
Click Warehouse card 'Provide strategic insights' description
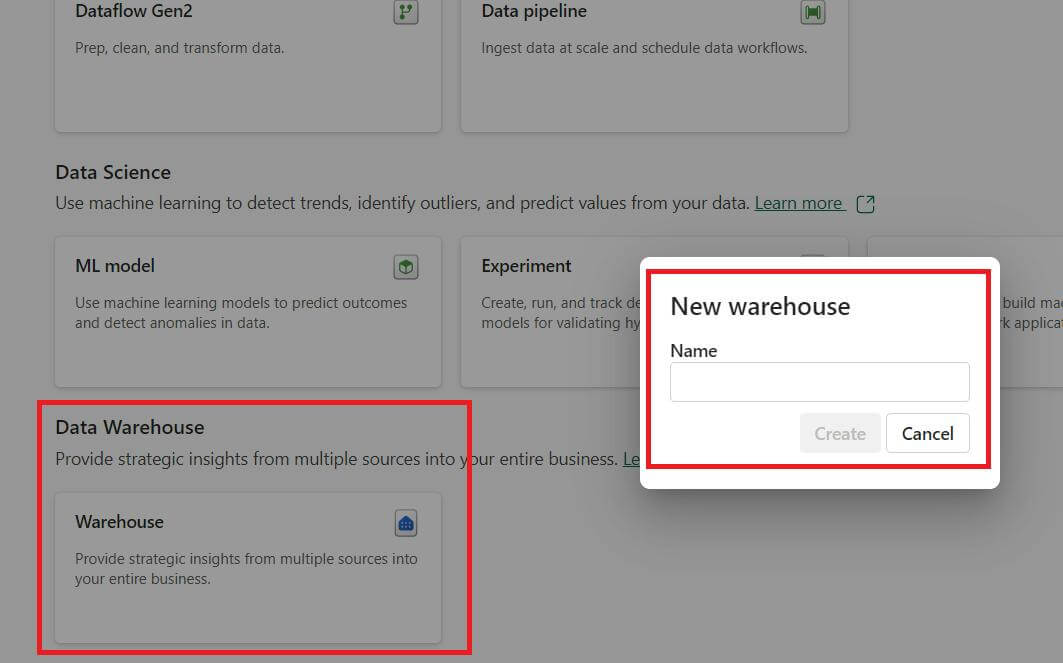coord(246,569)
